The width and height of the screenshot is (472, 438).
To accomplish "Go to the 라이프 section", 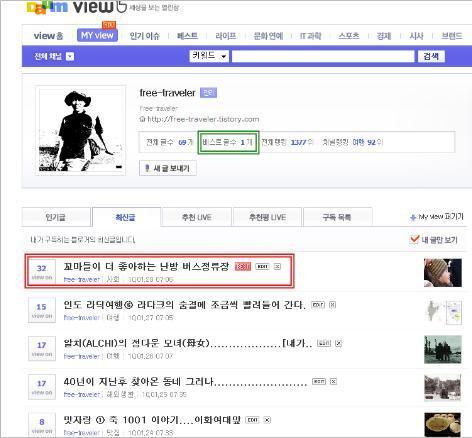I will coord(226,36).
